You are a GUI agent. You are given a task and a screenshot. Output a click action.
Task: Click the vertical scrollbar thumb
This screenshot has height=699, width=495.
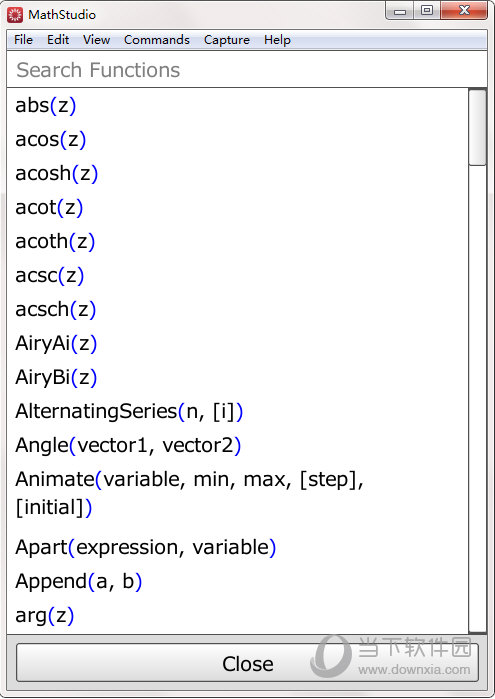coord(478,127)
